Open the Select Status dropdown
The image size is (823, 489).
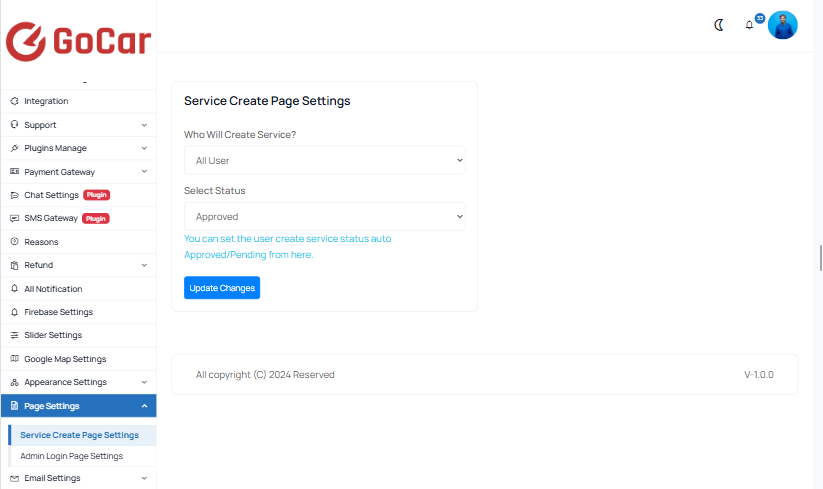(324, 216)
